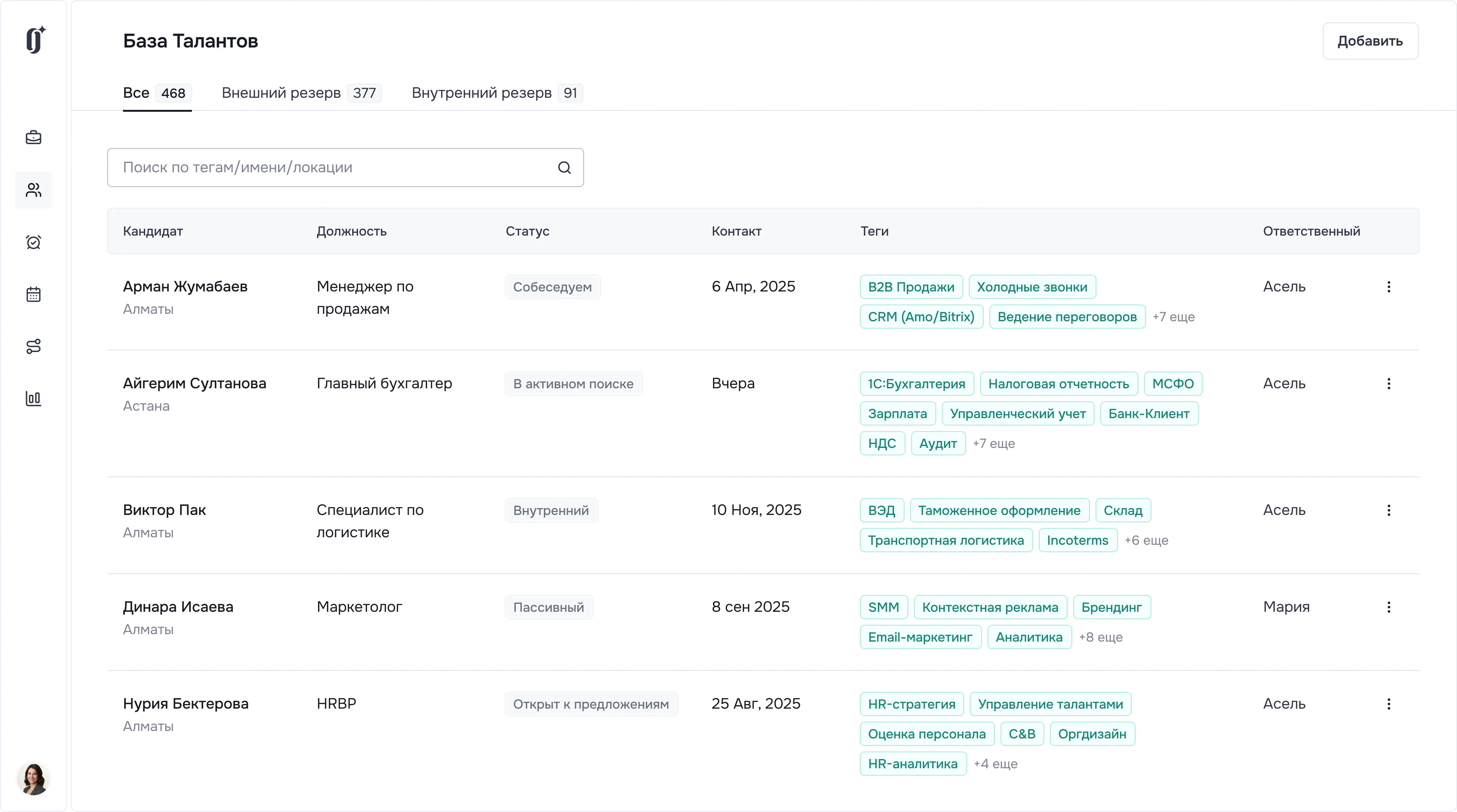
Task: Open the user avatar at bottom left
Action: coord(33,779)
